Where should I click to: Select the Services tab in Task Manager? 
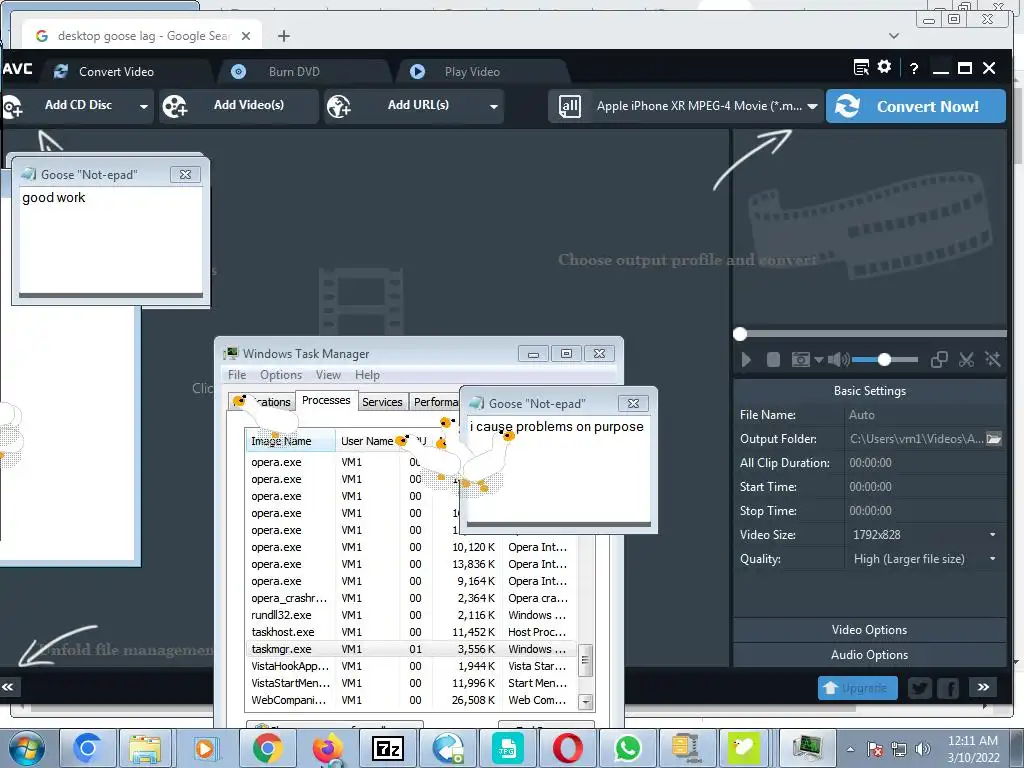(x=382, y=402)
